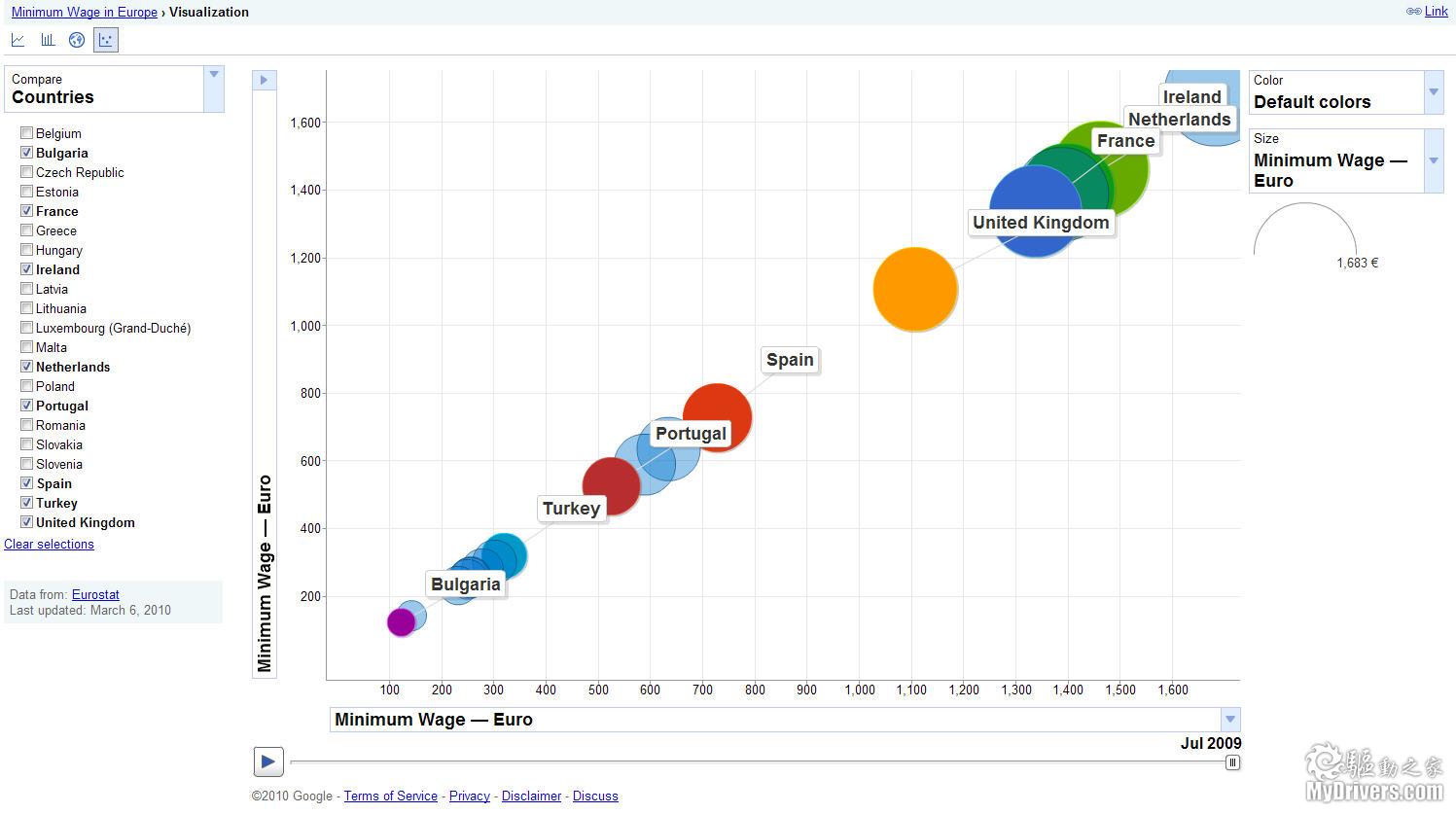Uncheck the France checkbox
The width and height of the screenshot is (1456, 814).
27,211
